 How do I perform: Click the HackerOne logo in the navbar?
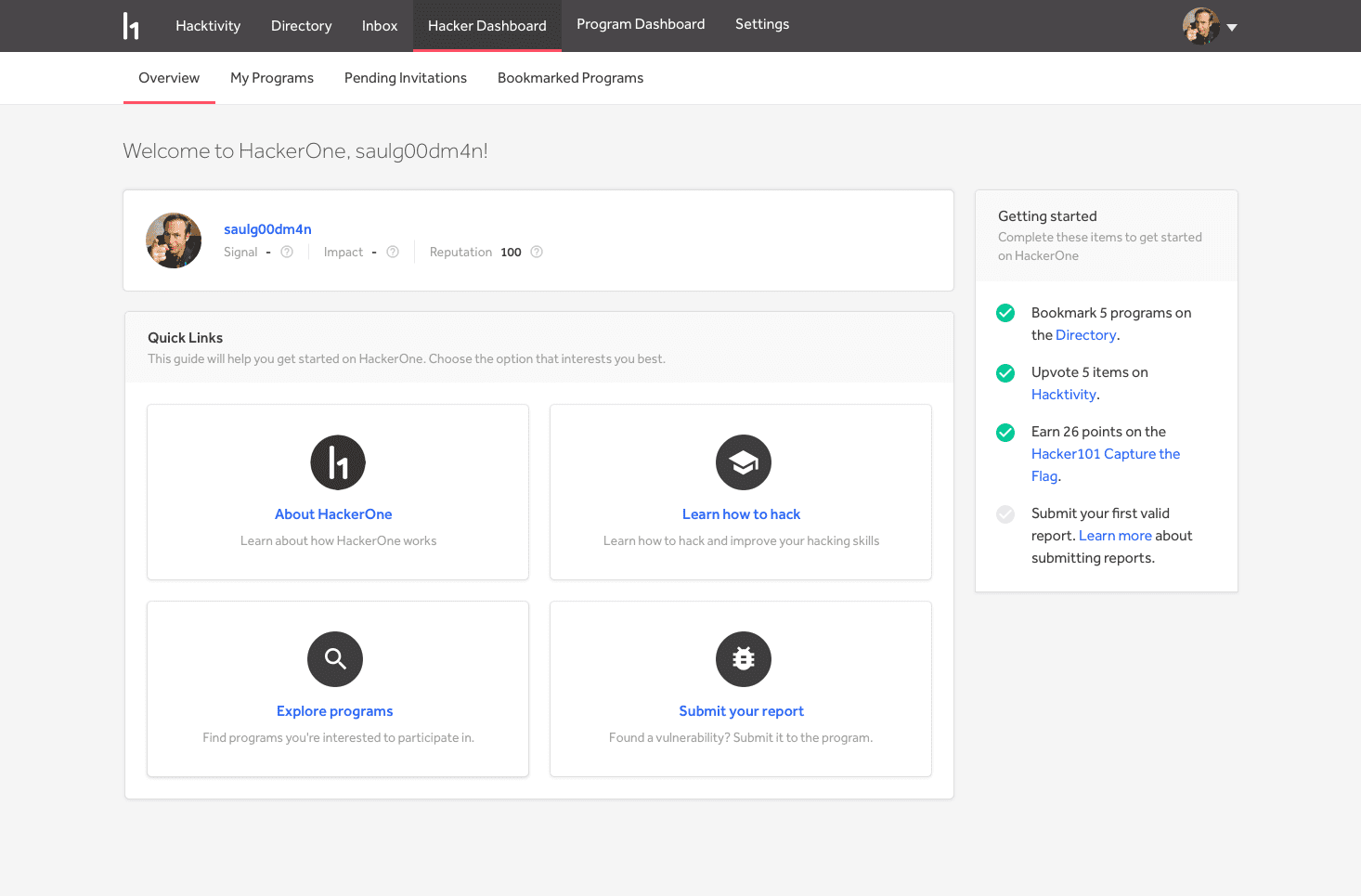pyautogui.click(x=131, y=26)
